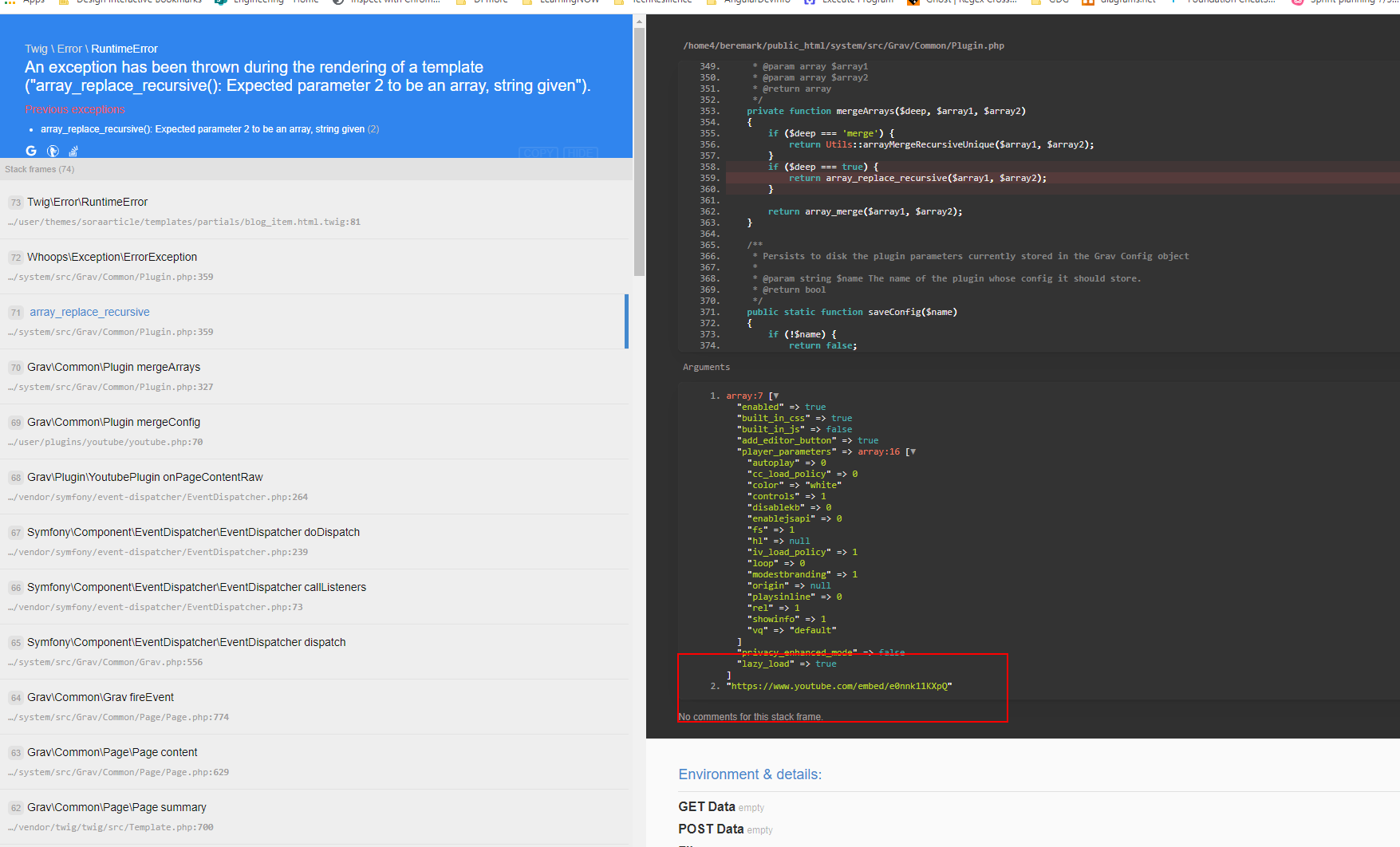Click the Template.php:700 file path
This screenshot has width=1400, height=847.
pyautogui.click(x=111, y=827)
